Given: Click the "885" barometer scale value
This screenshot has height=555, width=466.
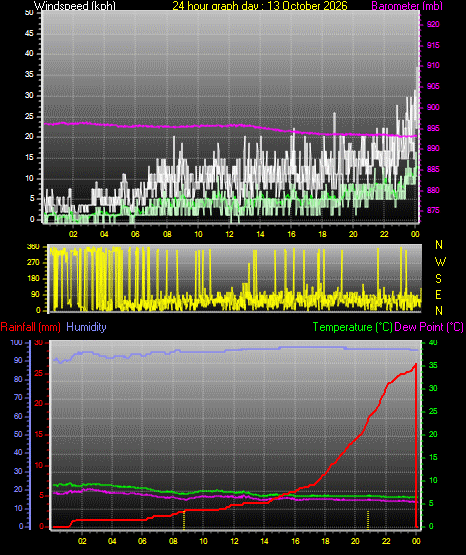Looking at the screenshot, I should [x=433, y=169].
